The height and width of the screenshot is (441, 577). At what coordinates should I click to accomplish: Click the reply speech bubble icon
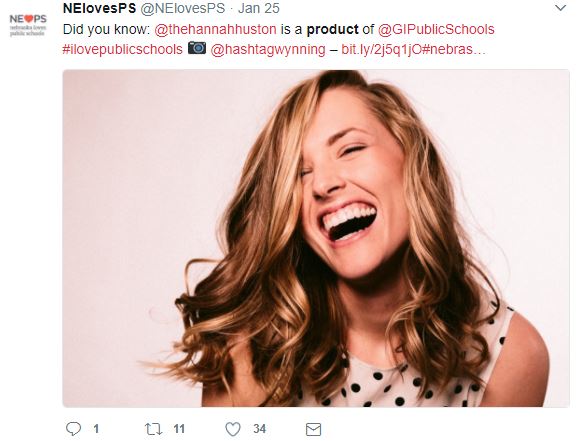tap(73, 429)
